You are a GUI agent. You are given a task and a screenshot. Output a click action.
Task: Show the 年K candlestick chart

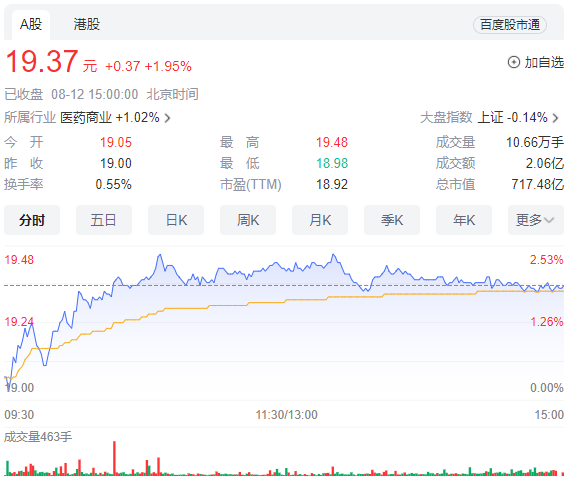[x=464, y=220]
